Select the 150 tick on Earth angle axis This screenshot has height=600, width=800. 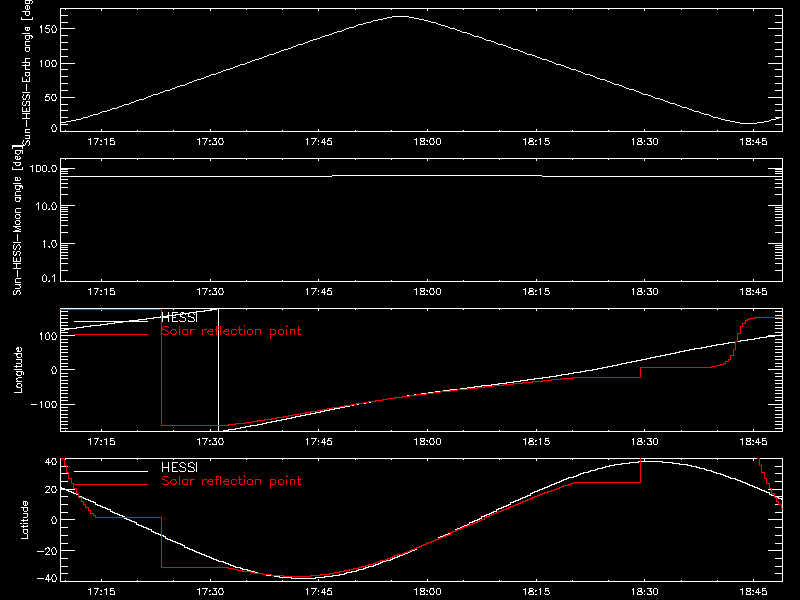click(x=47, y=29)
